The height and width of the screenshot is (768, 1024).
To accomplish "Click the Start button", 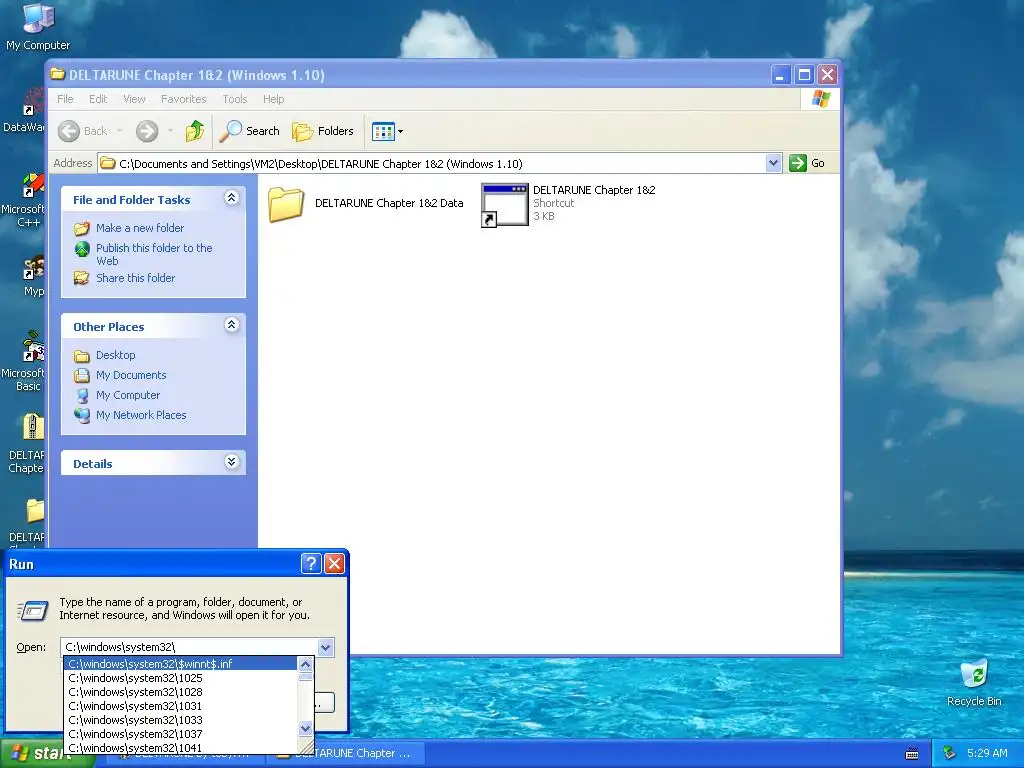I will [x=46, y=754].
